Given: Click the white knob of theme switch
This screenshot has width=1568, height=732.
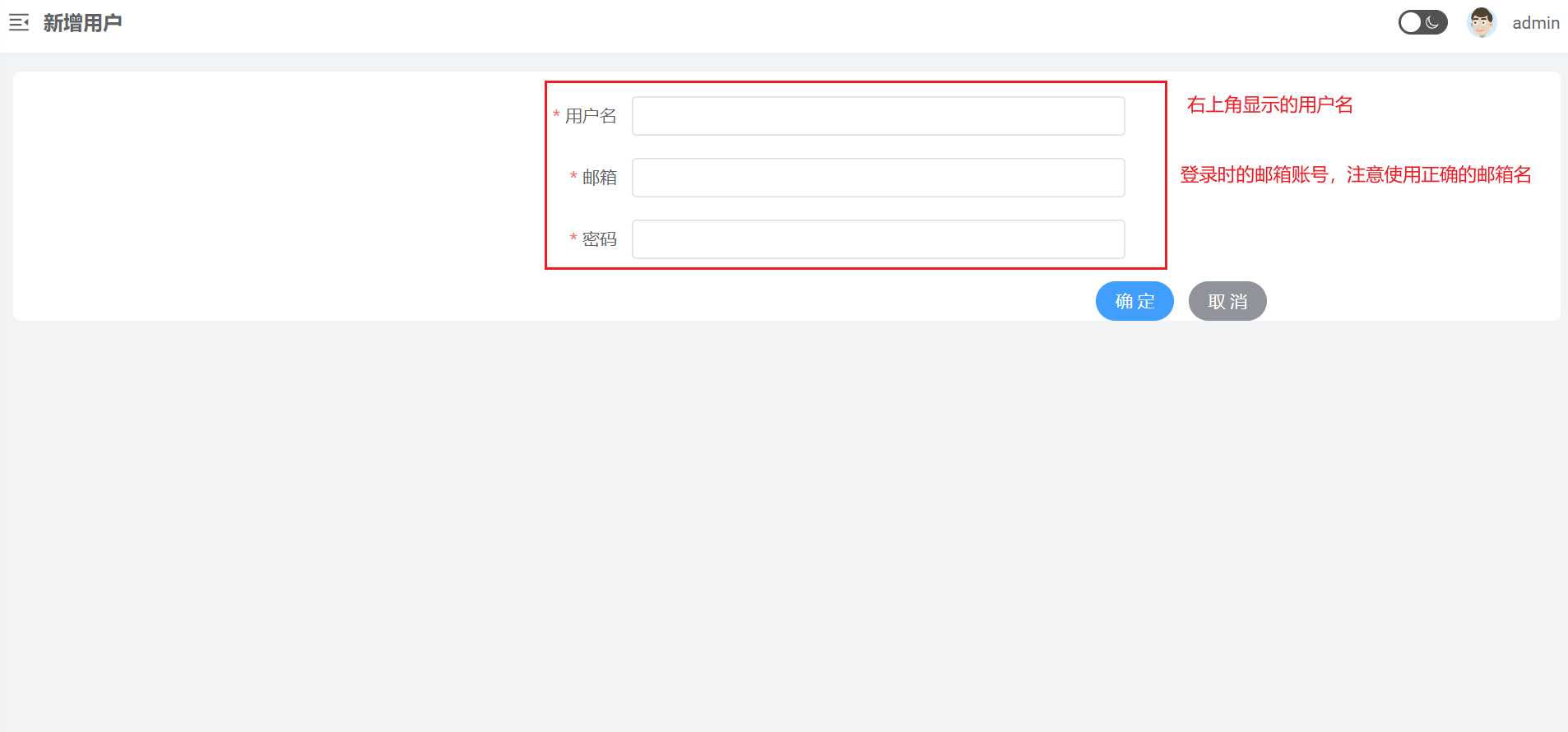Looking at the screenshot, I should [x=1411, y=22].
